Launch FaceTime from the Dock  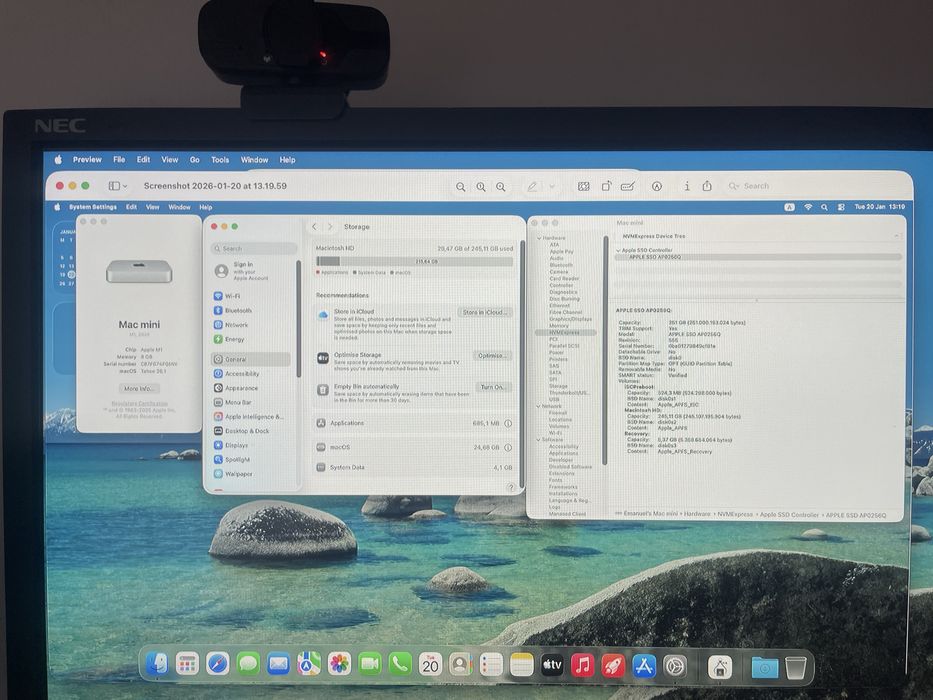click(370, 664)
